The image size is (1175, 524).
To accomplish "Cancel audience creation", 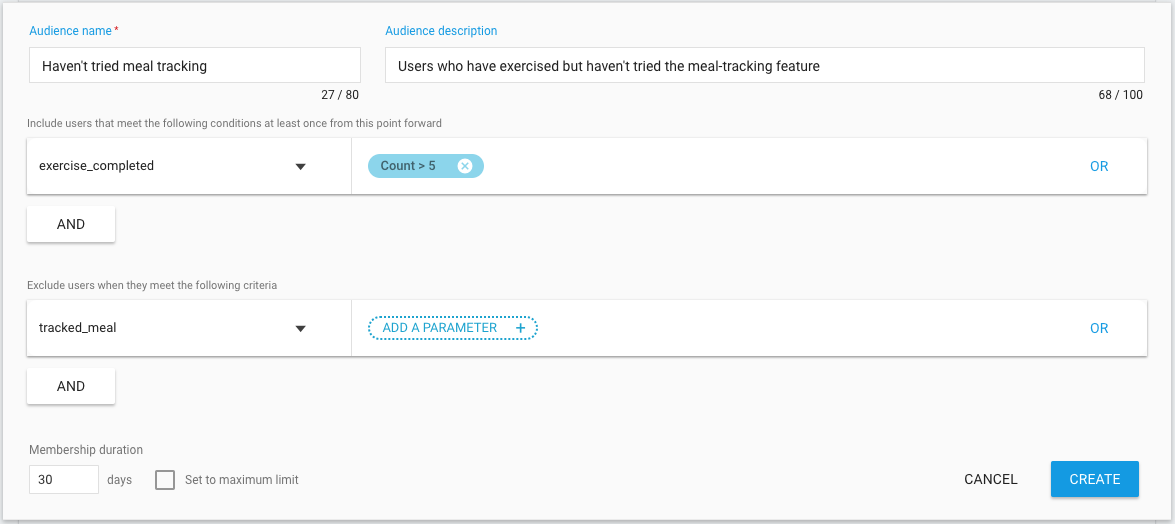I will 990,479.
